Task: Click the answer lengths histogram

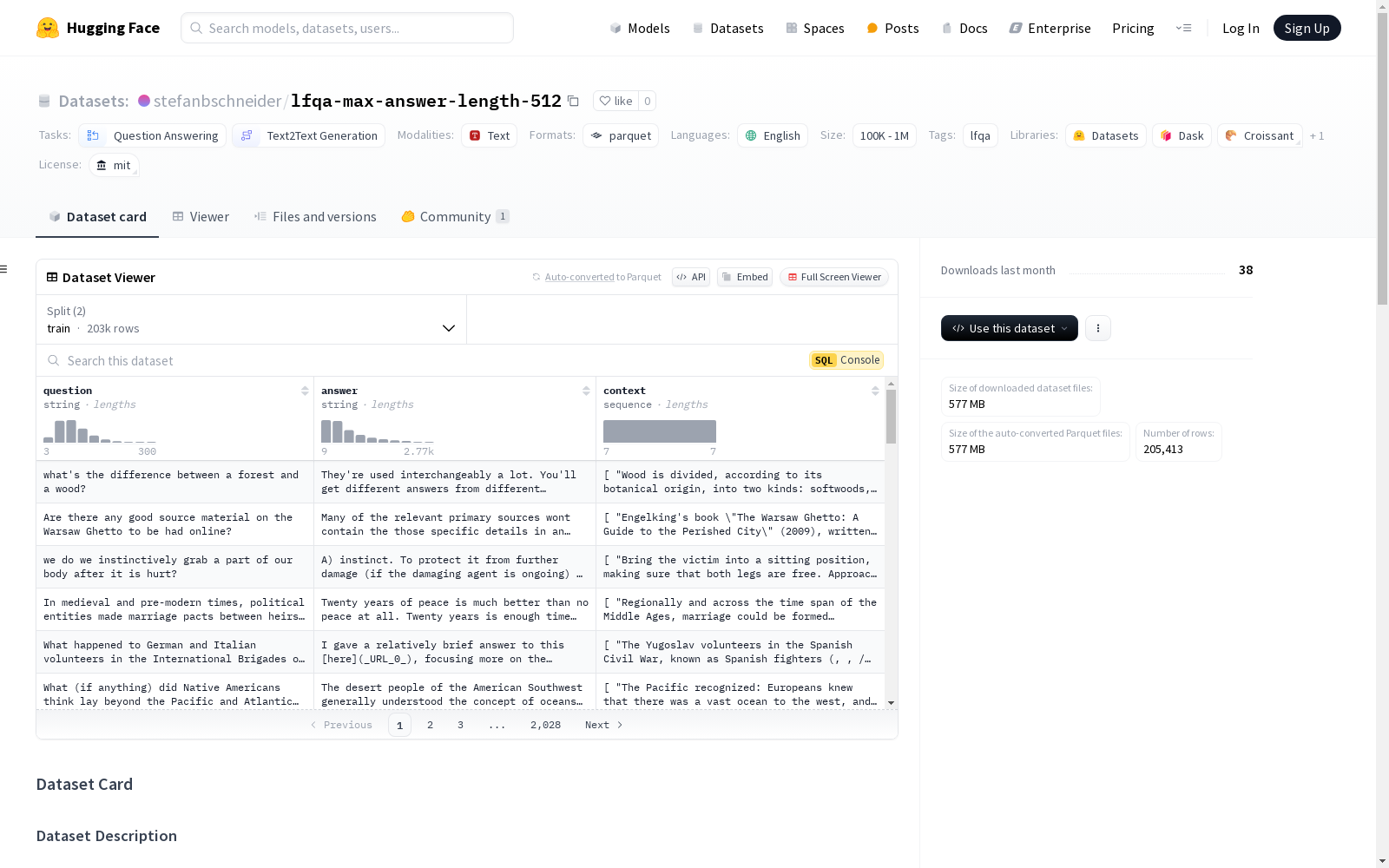Action: [x=378, y=431]
